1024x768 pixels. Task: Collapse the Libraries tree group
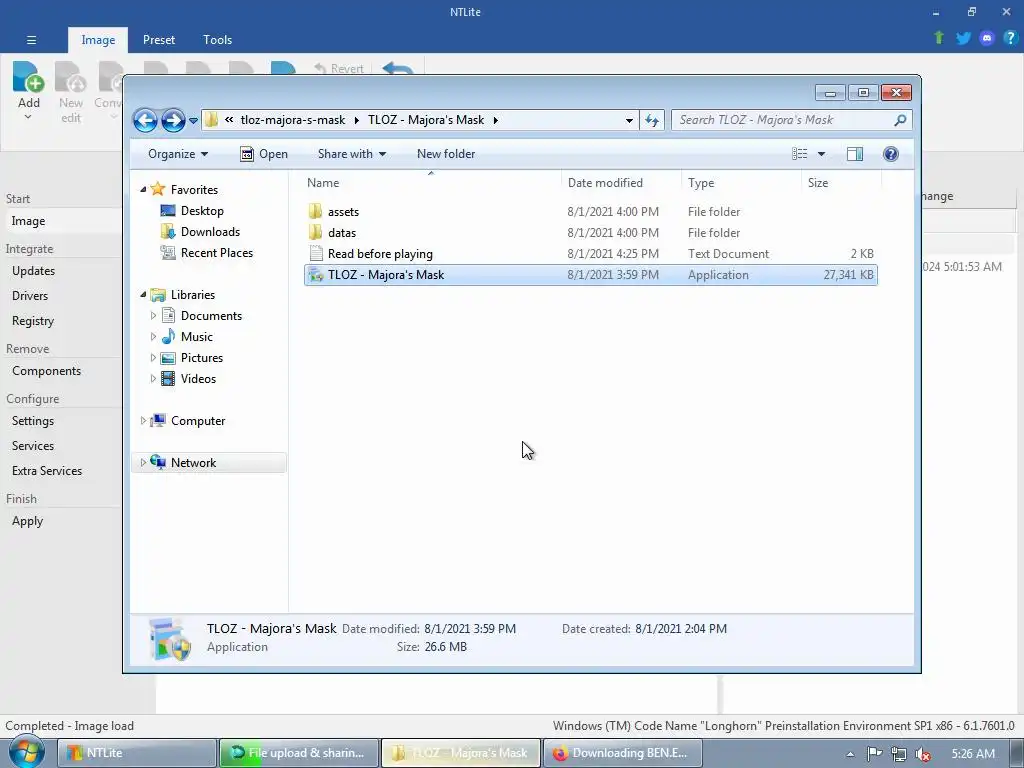143,295
